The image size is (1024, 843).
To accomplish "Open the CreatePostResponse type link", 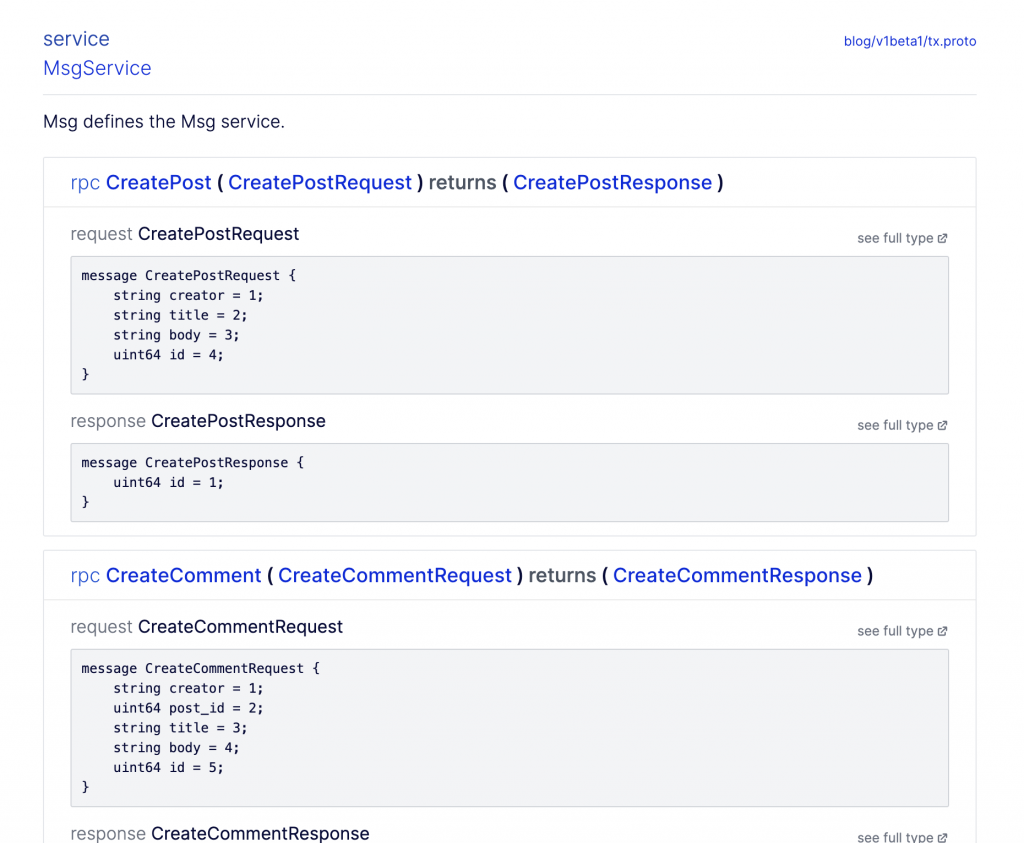I will click(612, 182).
